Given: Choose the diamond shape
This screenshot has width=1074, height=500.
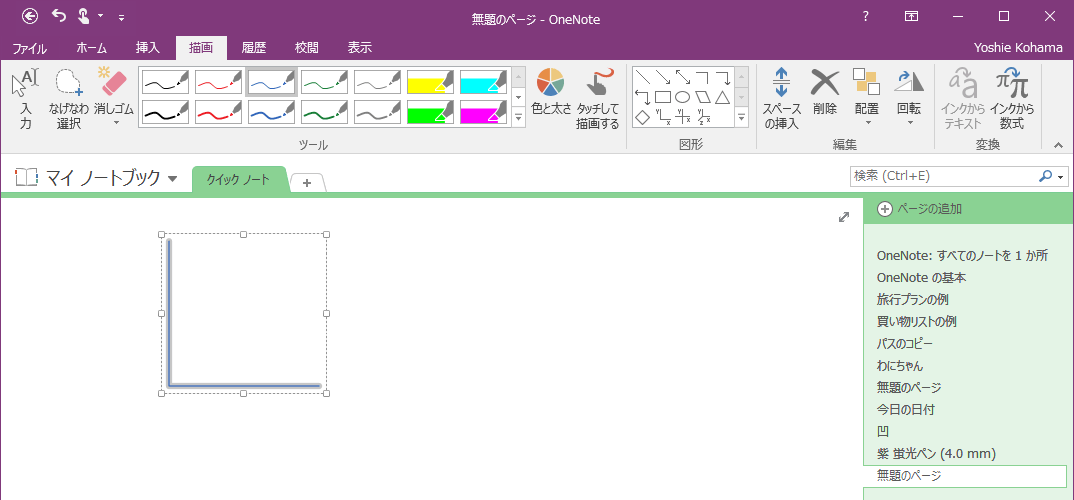Looking at the screenshot, I should 642,117.
